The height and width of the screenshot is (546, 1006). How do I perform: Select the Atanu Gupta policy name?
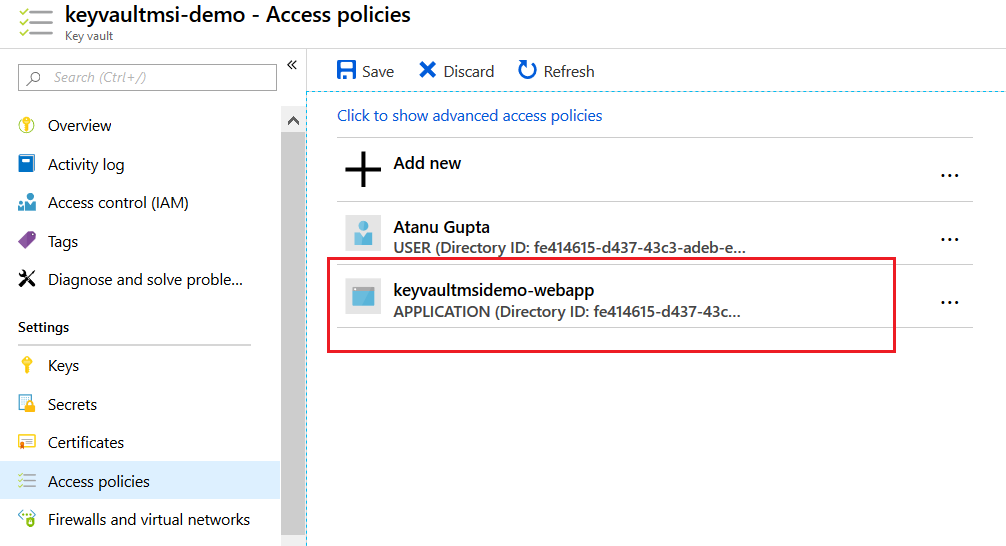pos(441,227)
